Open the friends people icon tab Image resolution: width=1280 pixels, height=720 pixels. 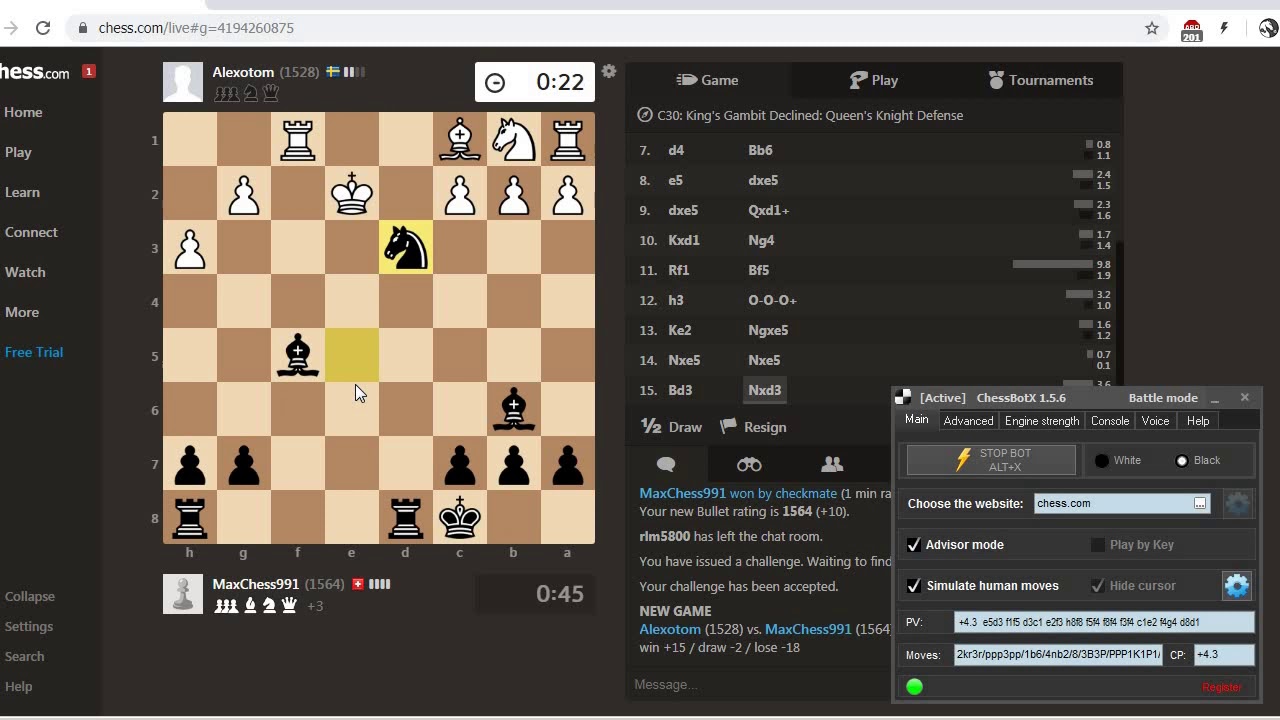click(x=832, y=464)
